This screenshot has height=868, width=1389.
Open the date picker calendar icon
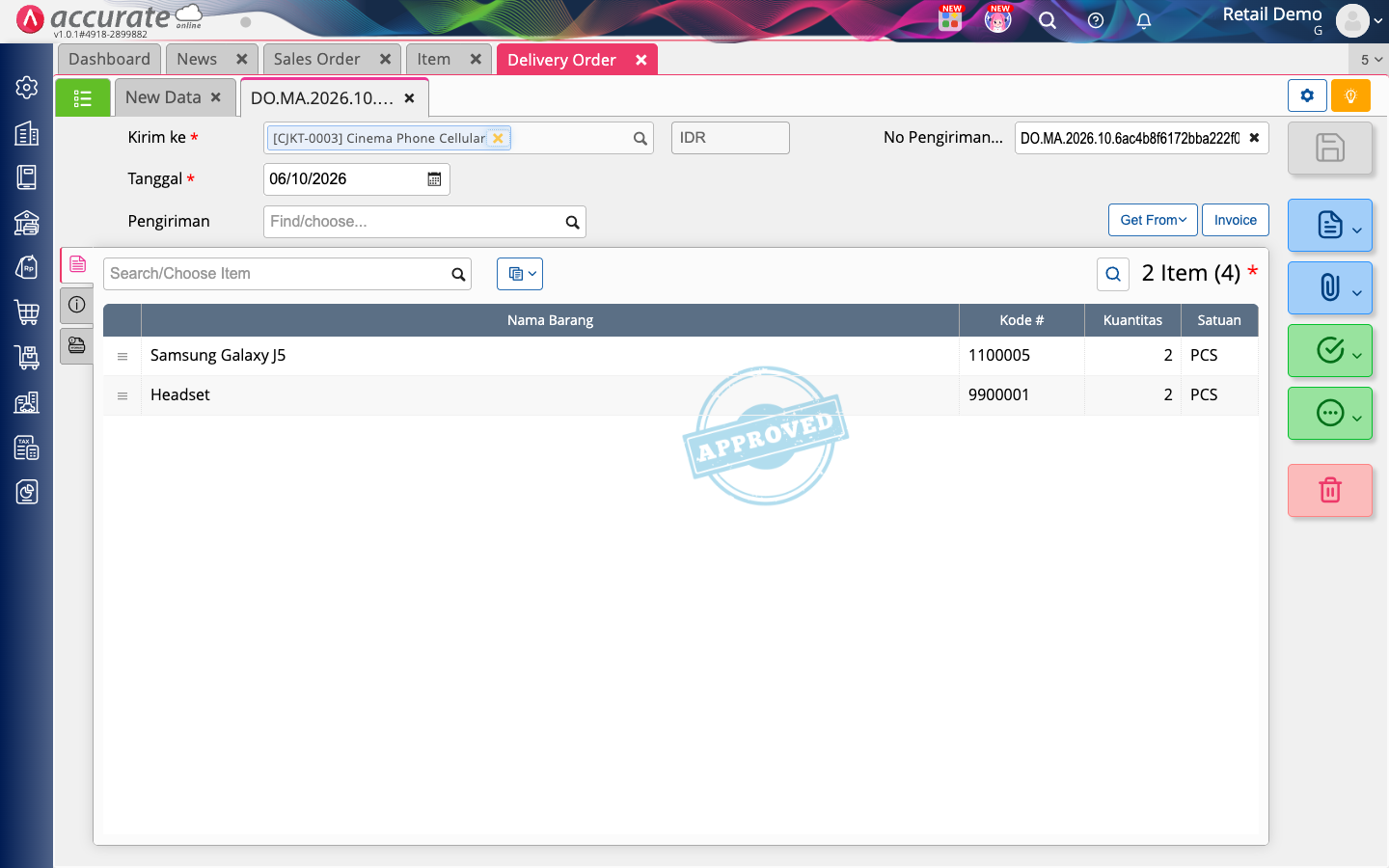[x=434, y=179]
